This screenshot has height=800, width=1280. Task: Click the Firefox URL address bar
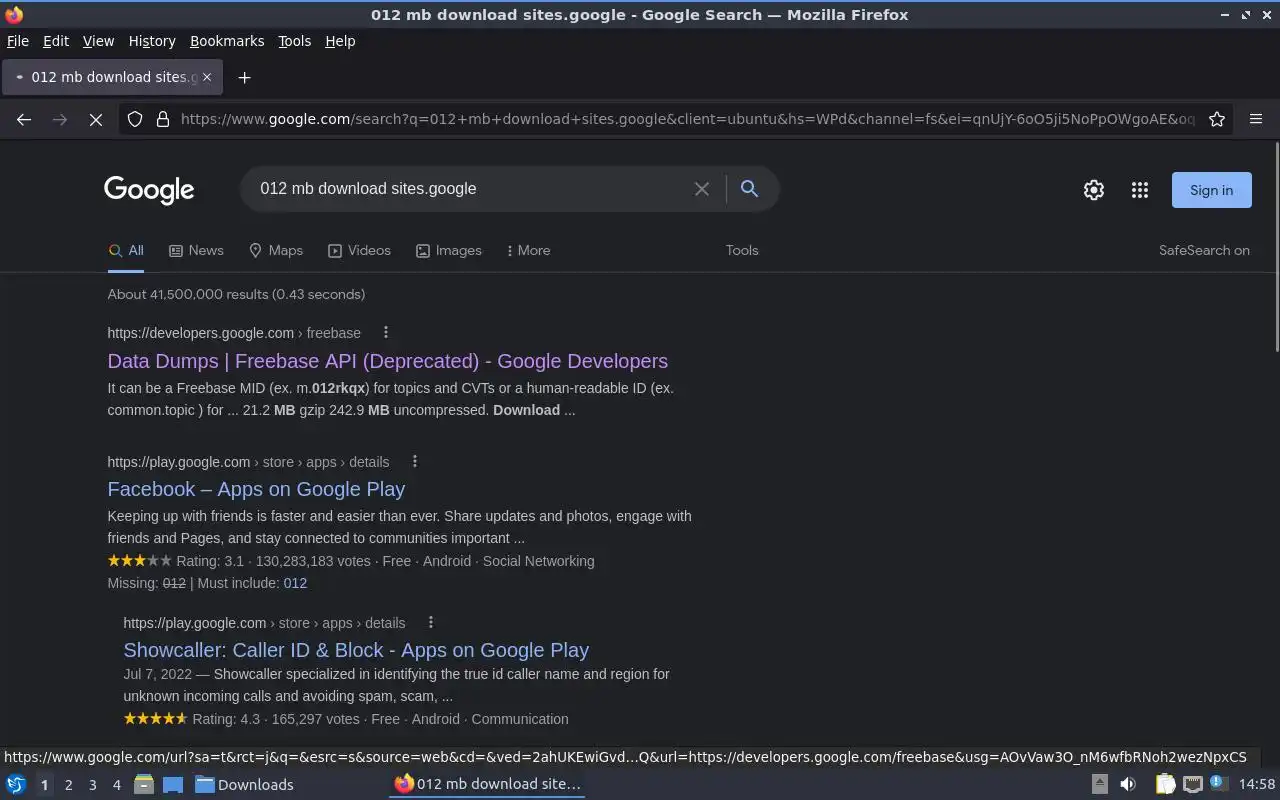tap(687, 119)
